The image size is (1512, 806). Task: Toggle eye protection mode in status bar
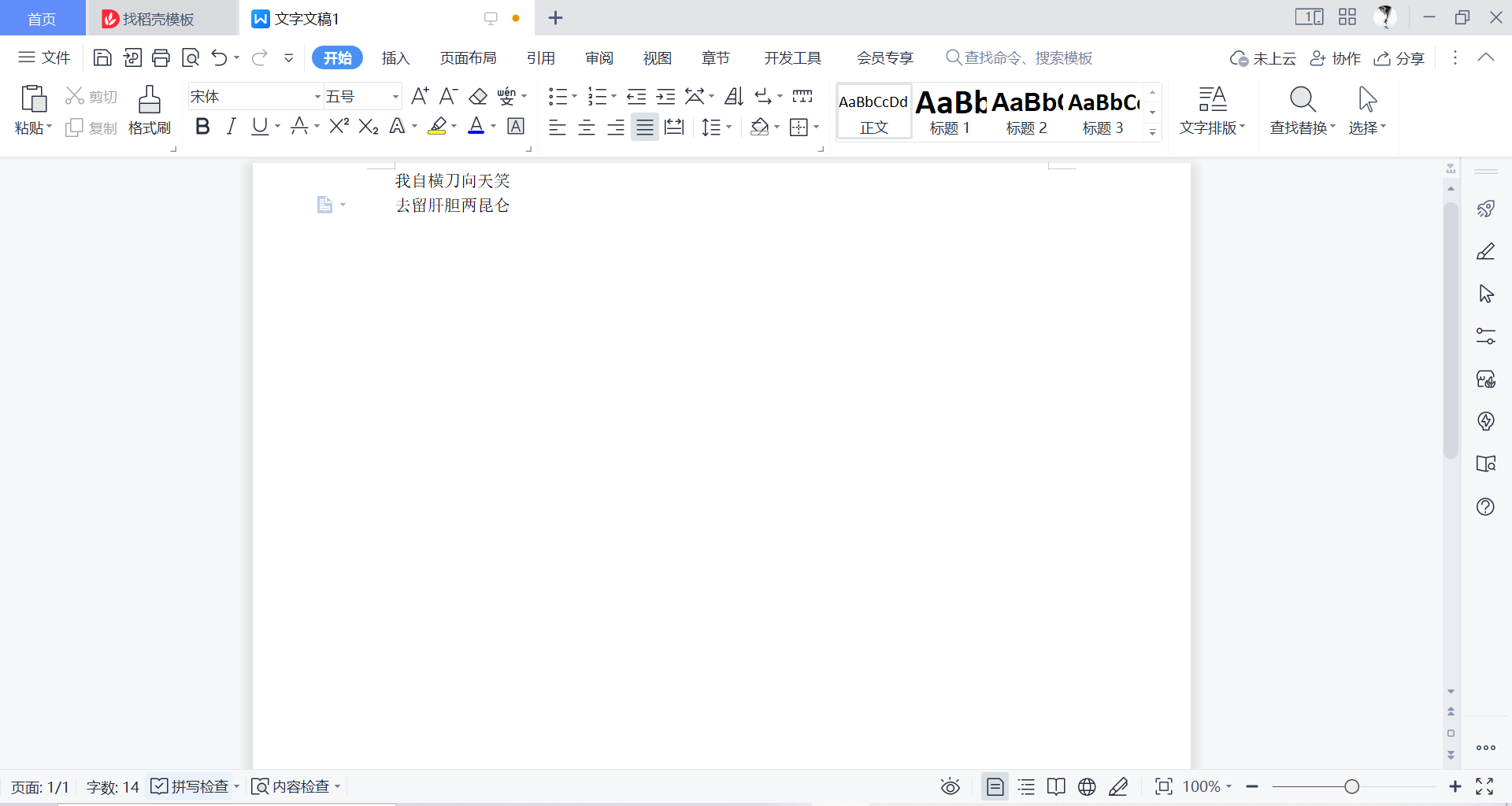[x=951, y=786]
